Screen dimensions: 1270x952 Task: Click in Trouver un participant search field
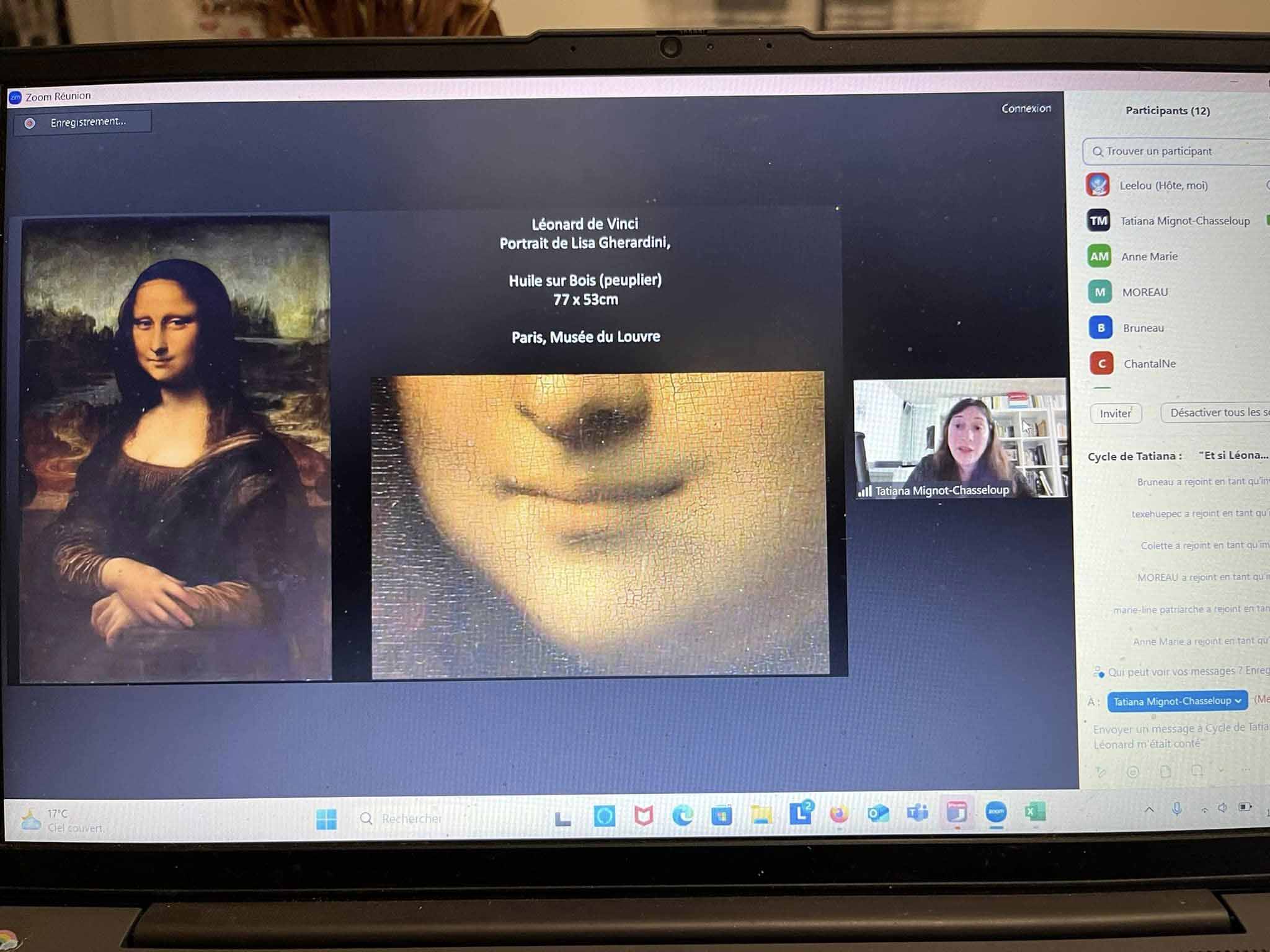[x=1176, y=151]
